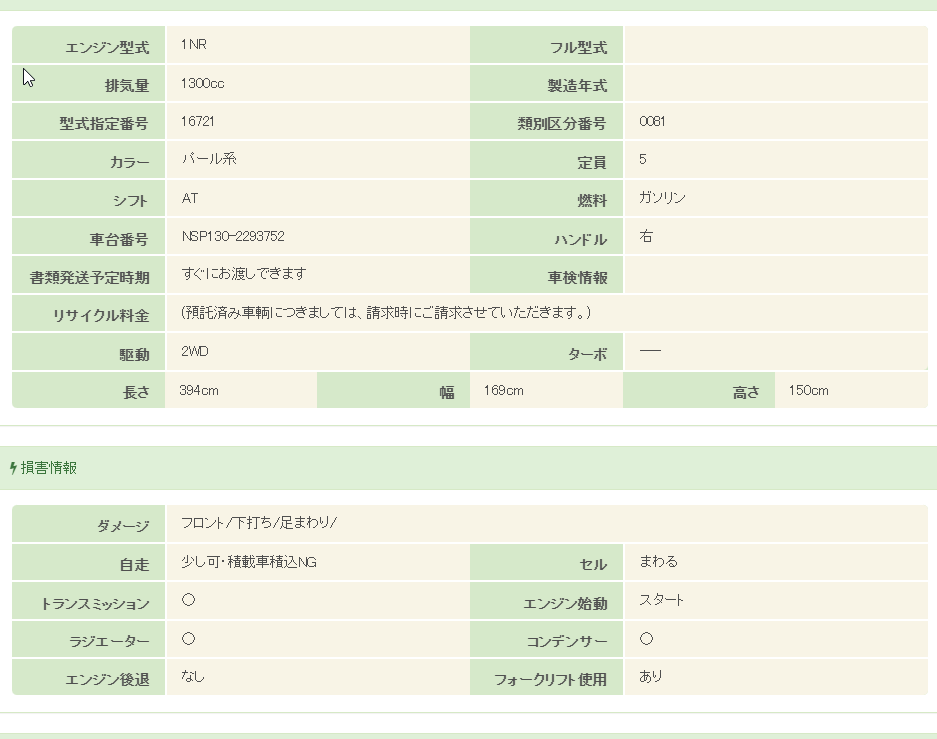Click the エンジン始動 value スタート
This screenshot has width=937, height=739.
click(x=662, y=600)
